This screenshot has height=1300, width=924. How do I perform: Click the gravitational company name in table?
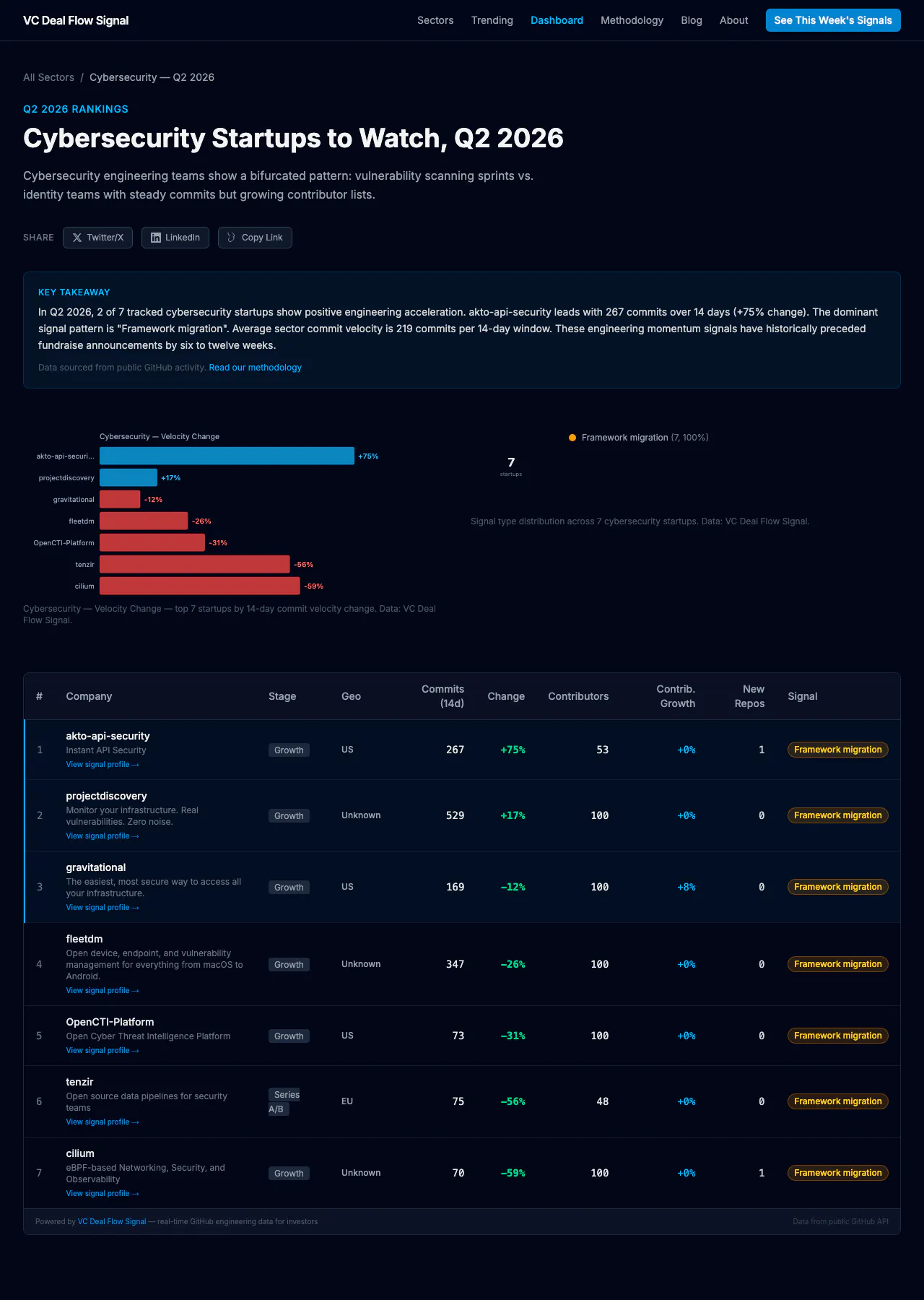[96, 867]
